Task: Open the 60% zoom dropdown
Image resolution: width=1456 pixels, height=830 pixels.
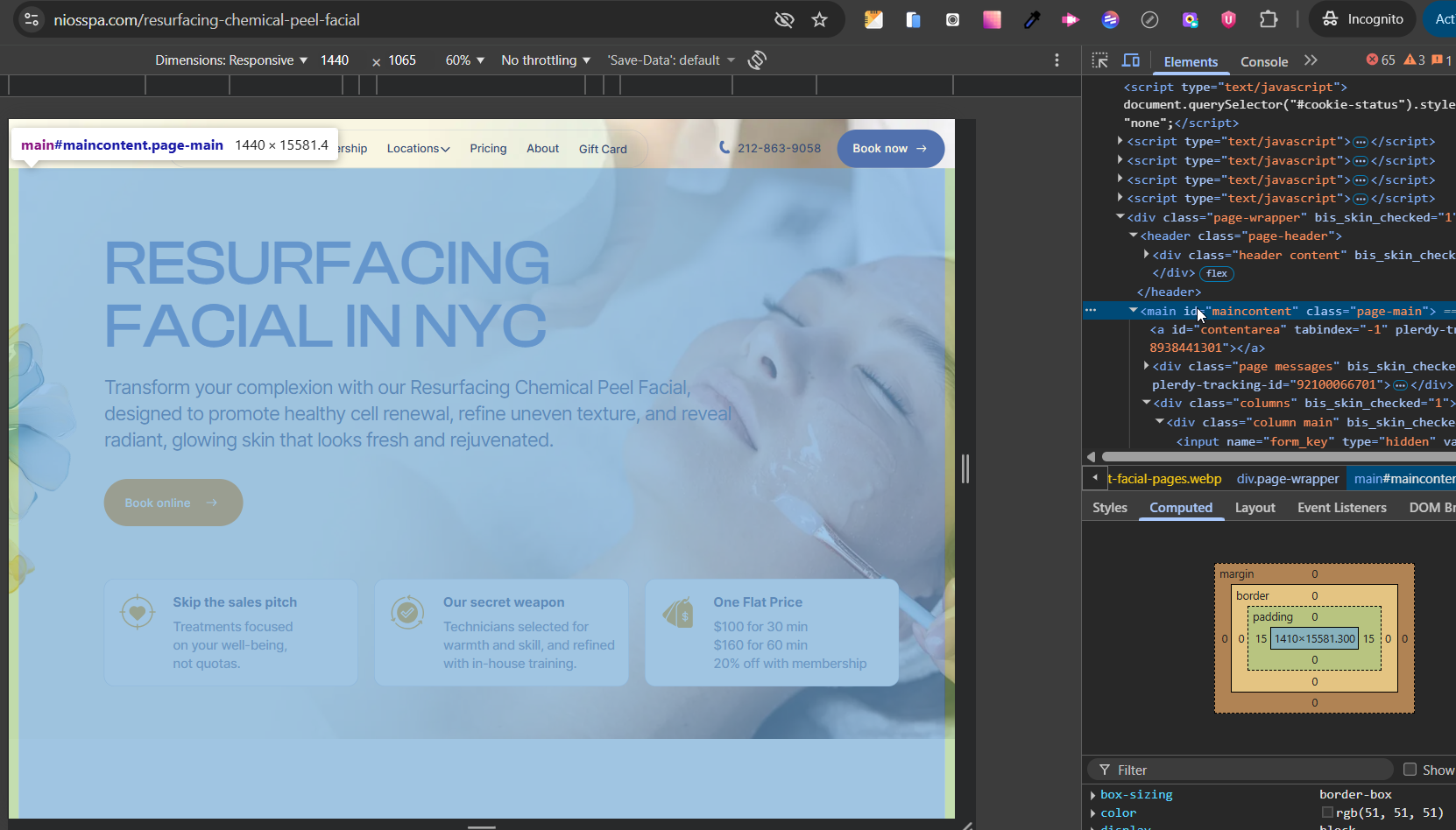Action: (464, 60)
